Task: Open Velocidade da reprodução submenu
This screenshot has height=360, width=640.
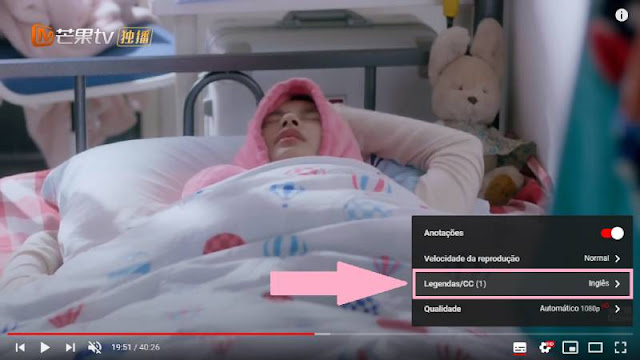Action: pos(522,258)
